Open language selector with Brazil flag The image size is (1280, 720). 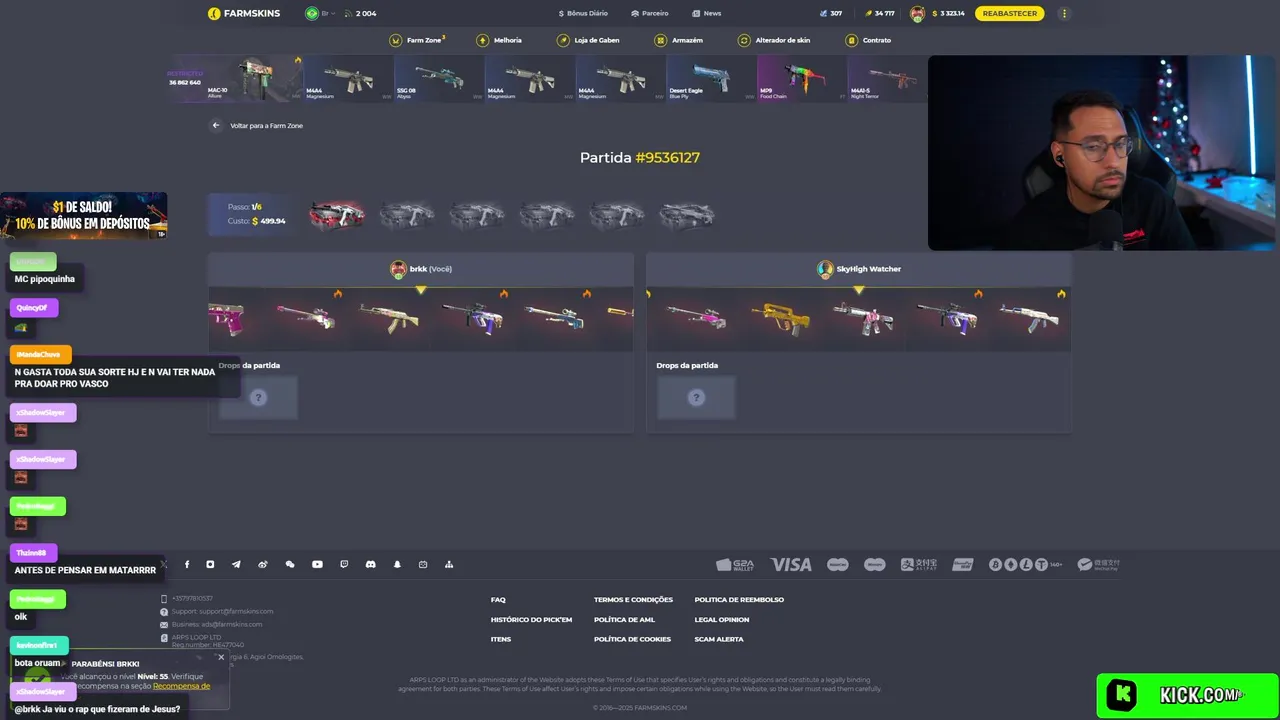pyautogui.click(x=318, y=13)
